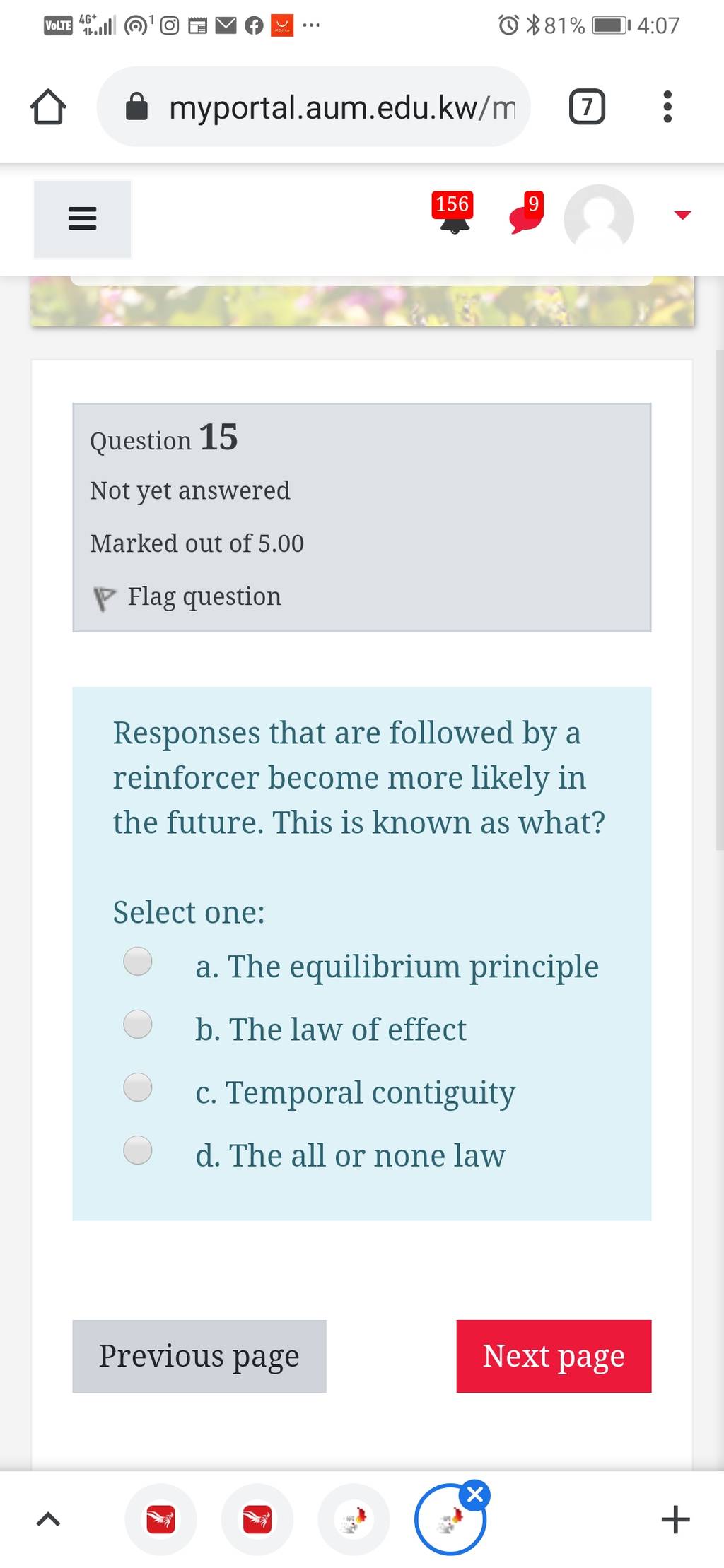This screenshot has height=1568, width=724.
Task: Open browser tab switcher showing 7
Action: [x=587, y=107]
